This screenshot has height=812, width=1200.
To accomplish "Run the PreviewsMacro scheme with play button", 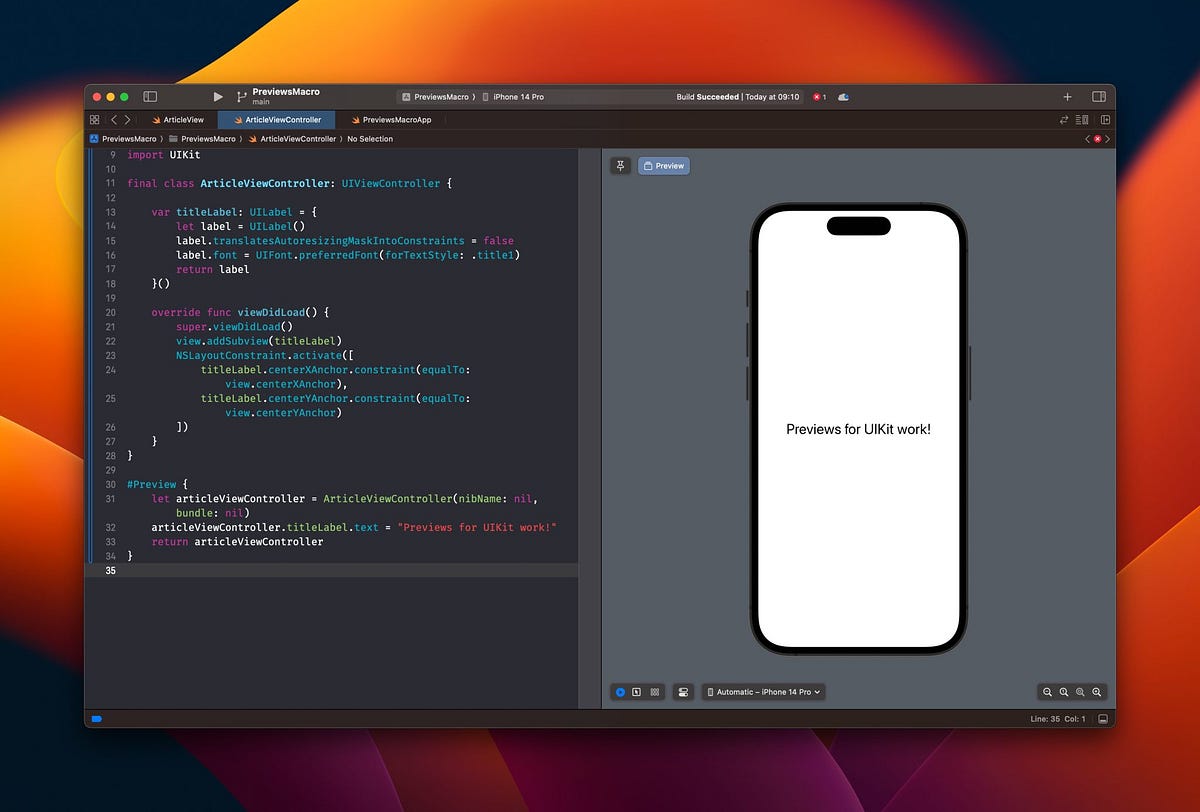I will (x=217, y=96).
